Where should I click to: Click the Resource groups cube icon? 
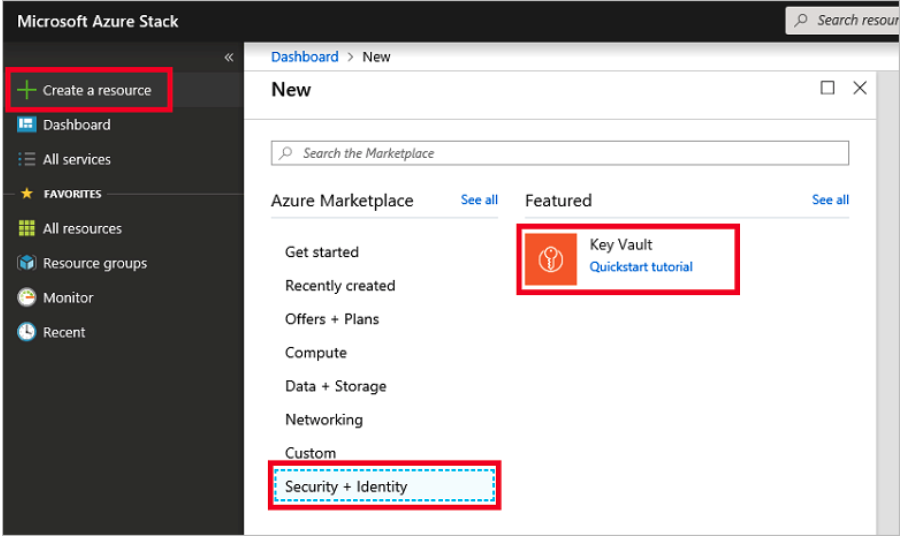(27, 263)
